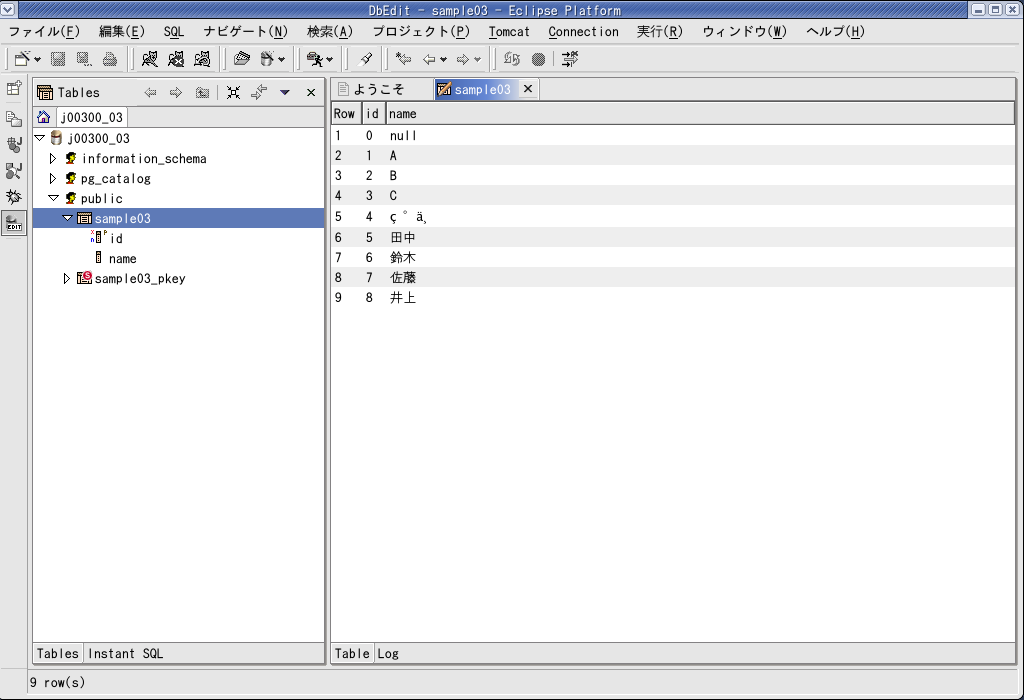This screenshot has width=1024, height=700.
Task: Collapse the public schema node
Action: [54, 198]
